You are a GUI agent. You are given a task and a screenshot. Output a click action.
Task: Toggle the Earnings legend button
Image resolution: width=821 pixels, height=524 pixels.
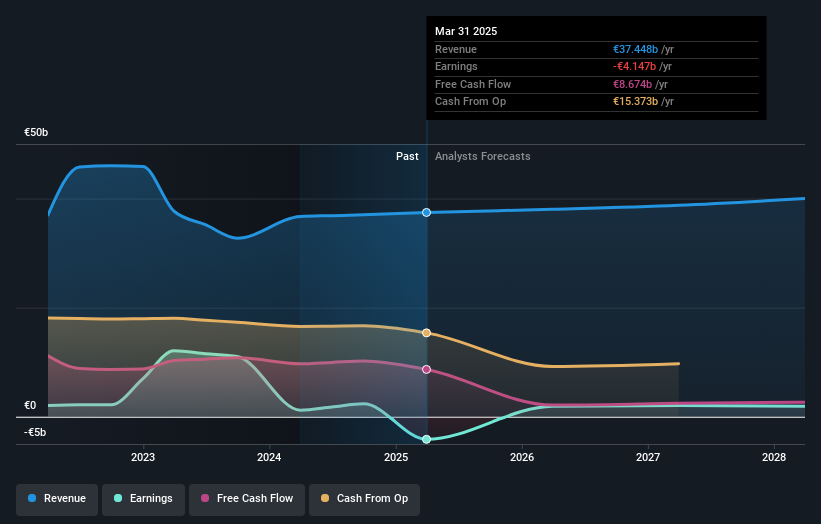point(143,499)
